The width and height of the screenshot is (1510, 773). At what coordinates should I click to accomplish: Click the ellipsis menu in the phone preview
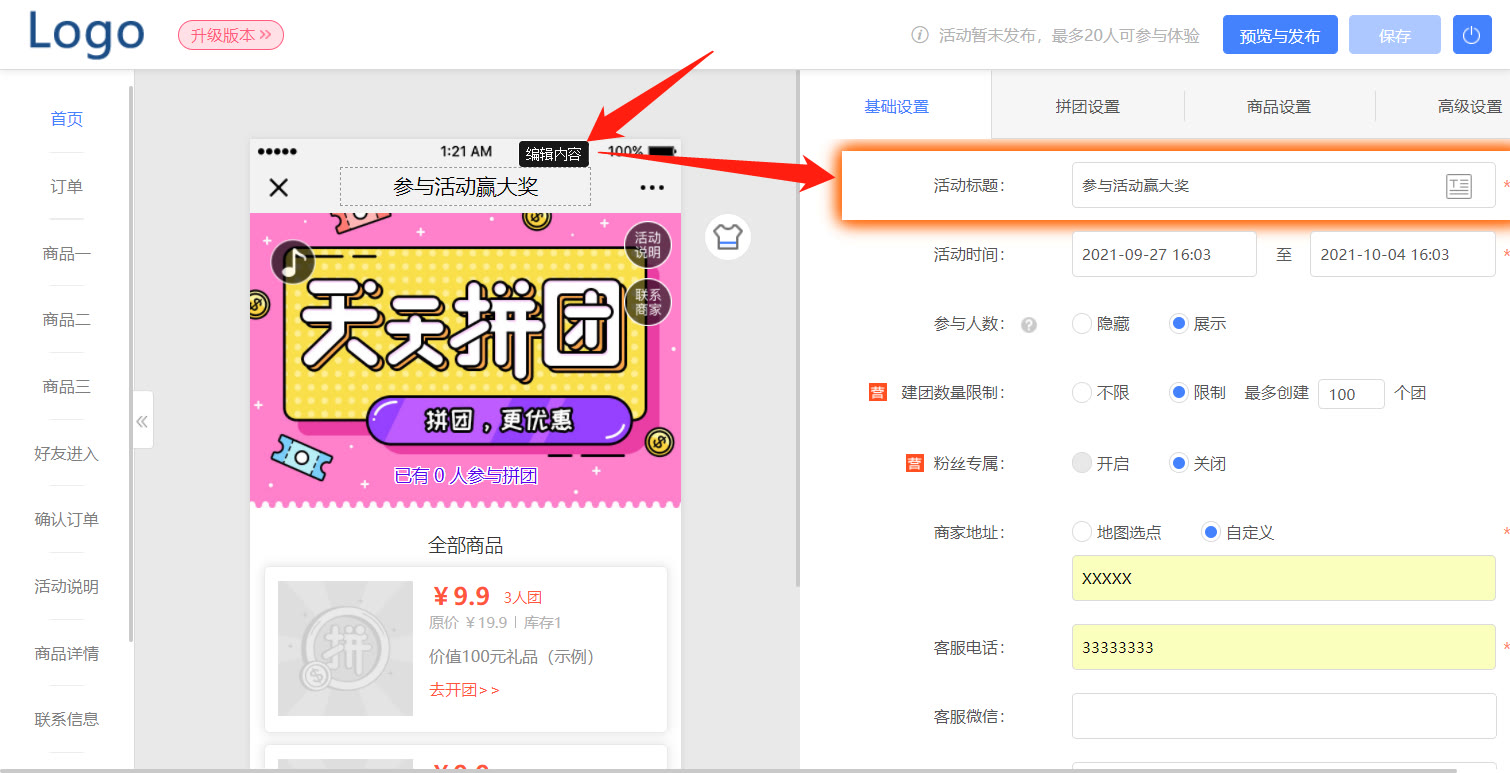652,187
